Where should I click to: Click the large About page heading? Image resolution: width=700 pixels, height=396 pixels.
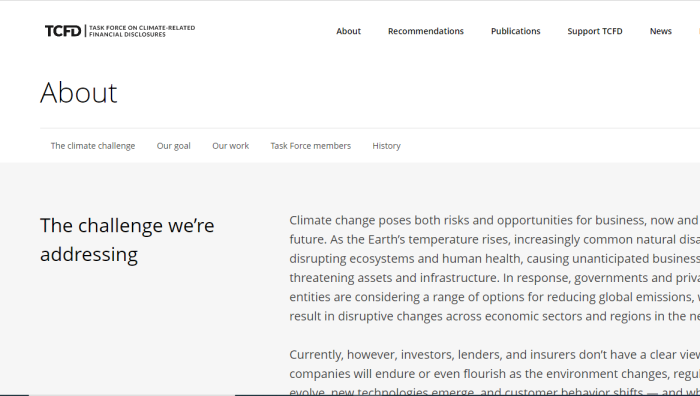[x=79, y=93]
